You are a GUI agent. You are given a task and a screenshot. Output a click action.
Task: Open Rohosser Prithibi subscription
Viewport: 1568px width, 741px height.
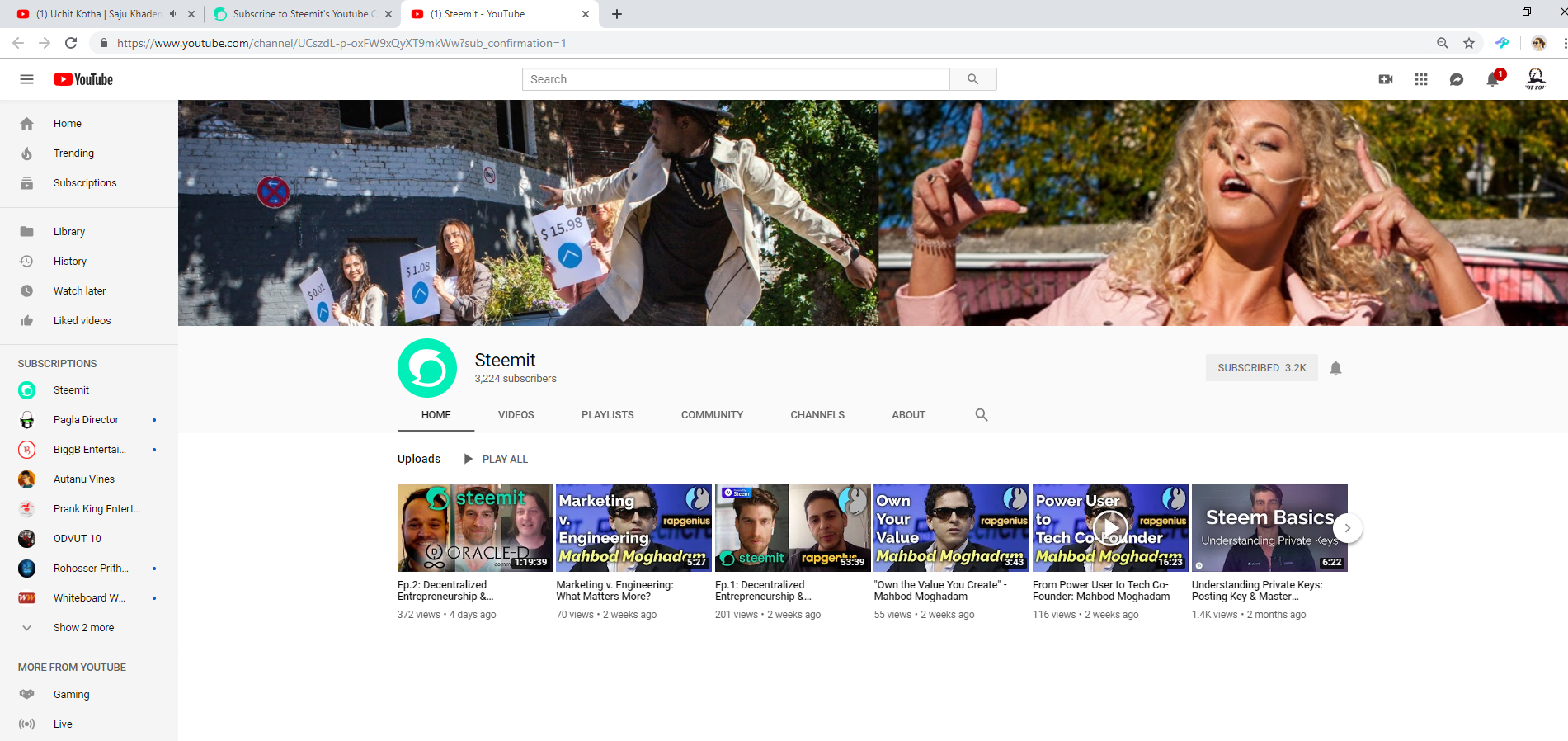coord(89,569)
